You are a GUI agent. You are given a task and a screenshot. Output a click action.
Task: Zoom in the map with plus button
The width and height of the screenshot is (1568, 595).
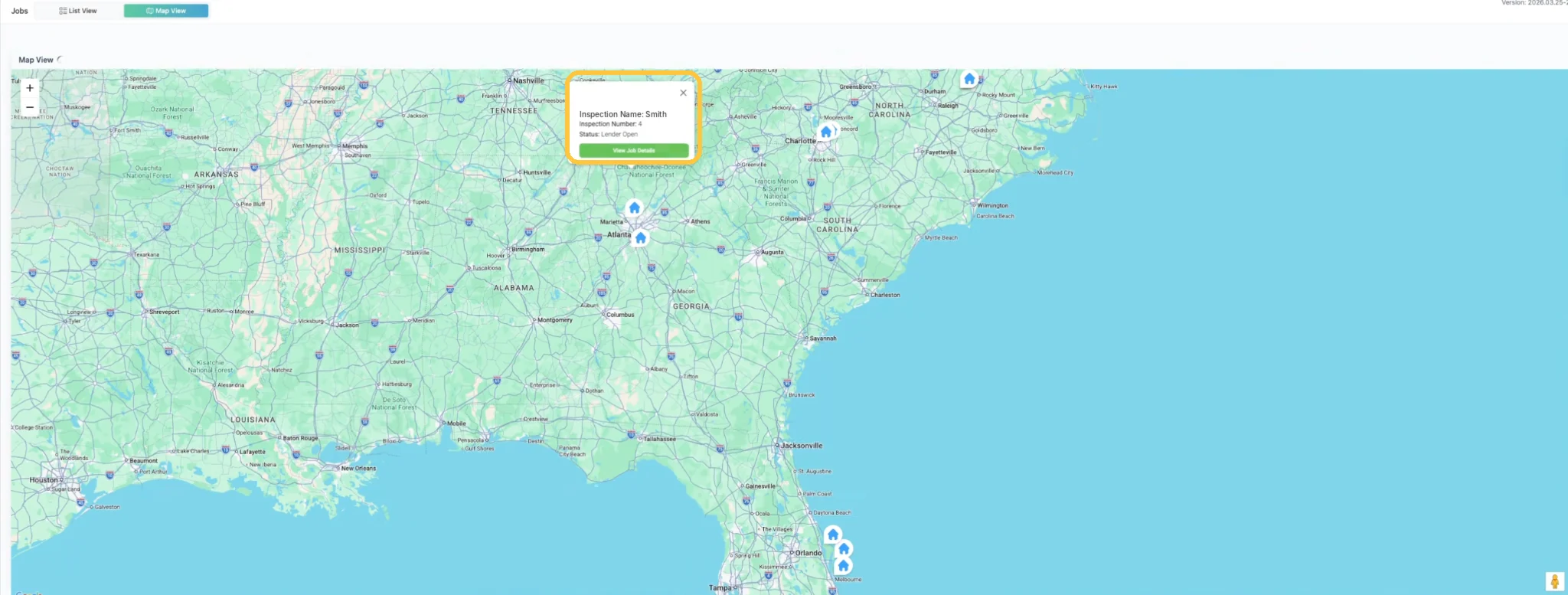30,88
